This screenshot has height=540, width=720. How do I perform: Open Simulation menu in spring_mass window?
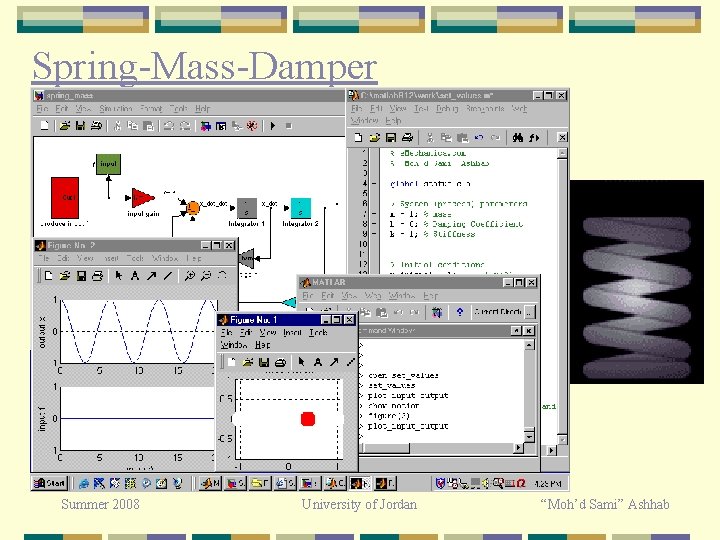point(116,108)
